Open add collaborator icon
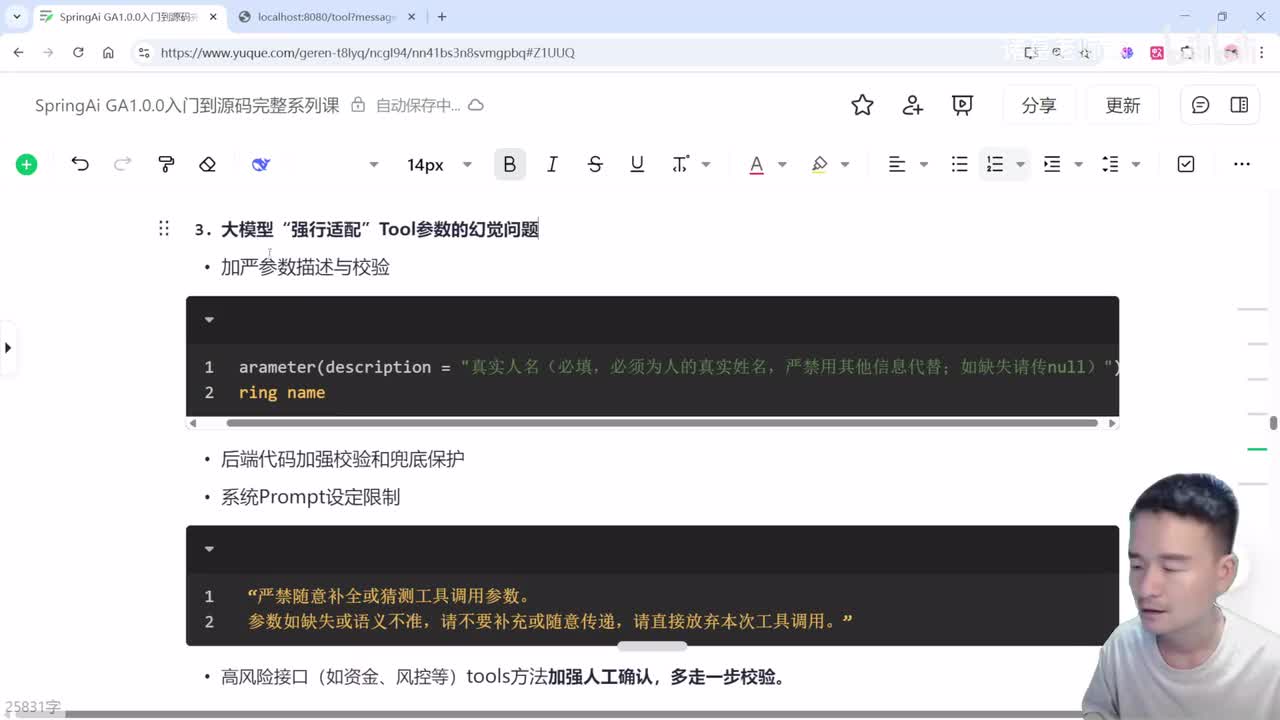The height and width of the screenshot is (720, 1280). [x=912, y=105]
